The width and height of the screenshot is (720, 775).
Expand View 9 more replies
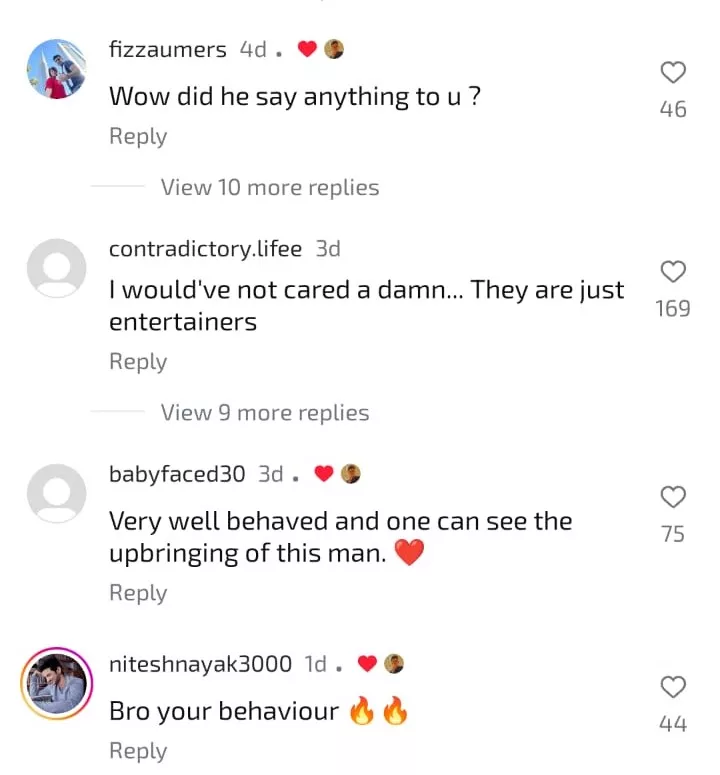(x=265, y=413)
